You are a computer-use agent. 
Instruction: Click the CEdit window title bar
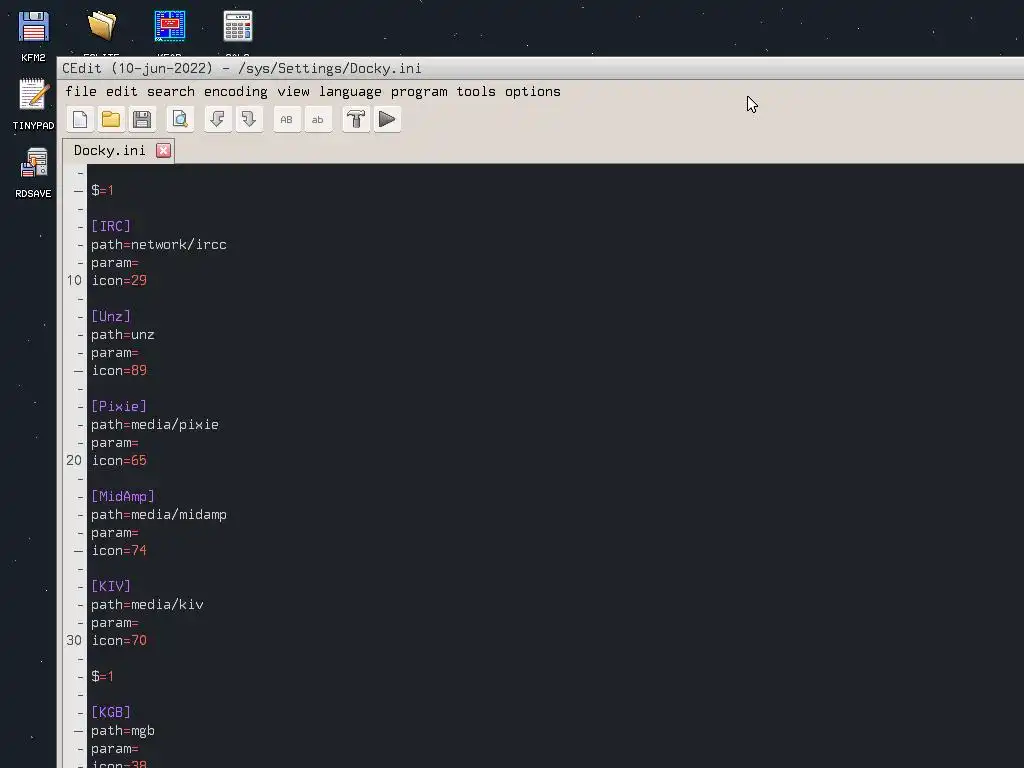(x=541, y=69)
